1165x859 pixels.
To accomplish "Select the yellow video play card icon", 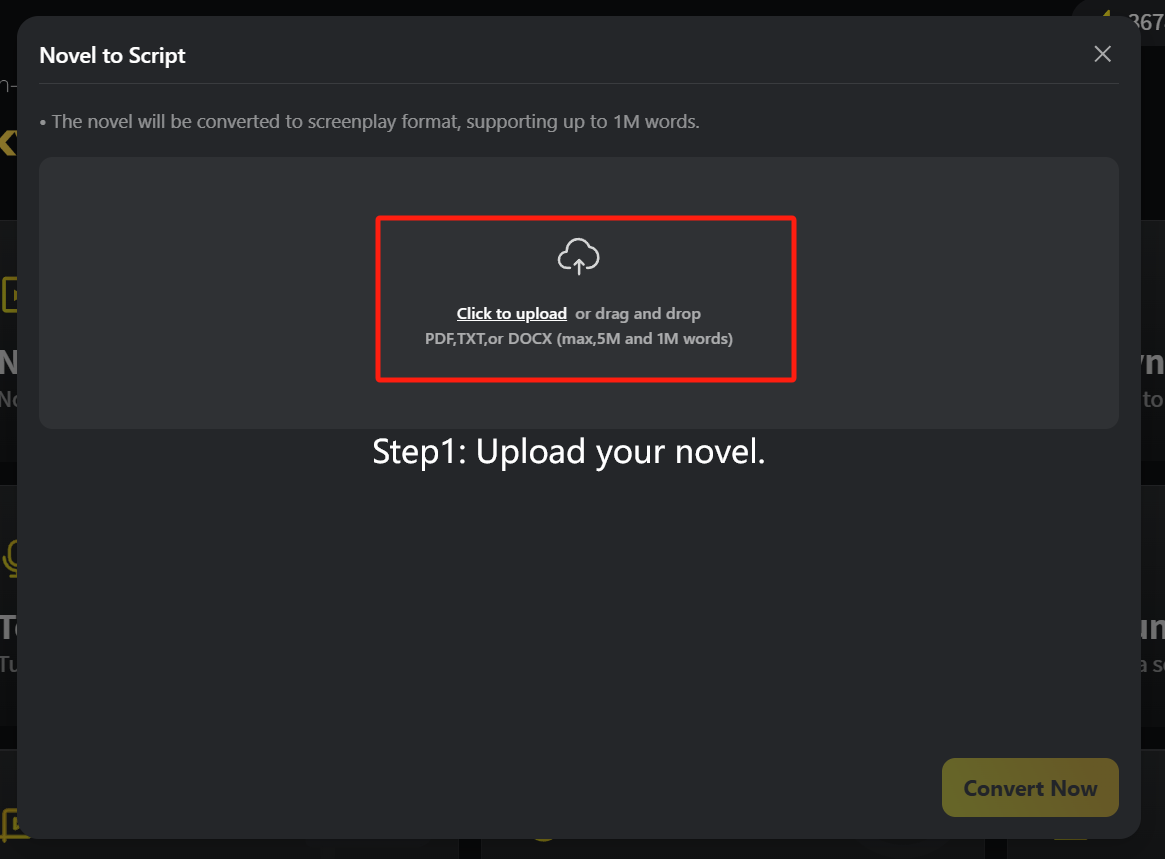I will pyautogui.click(x=9, y=295).
